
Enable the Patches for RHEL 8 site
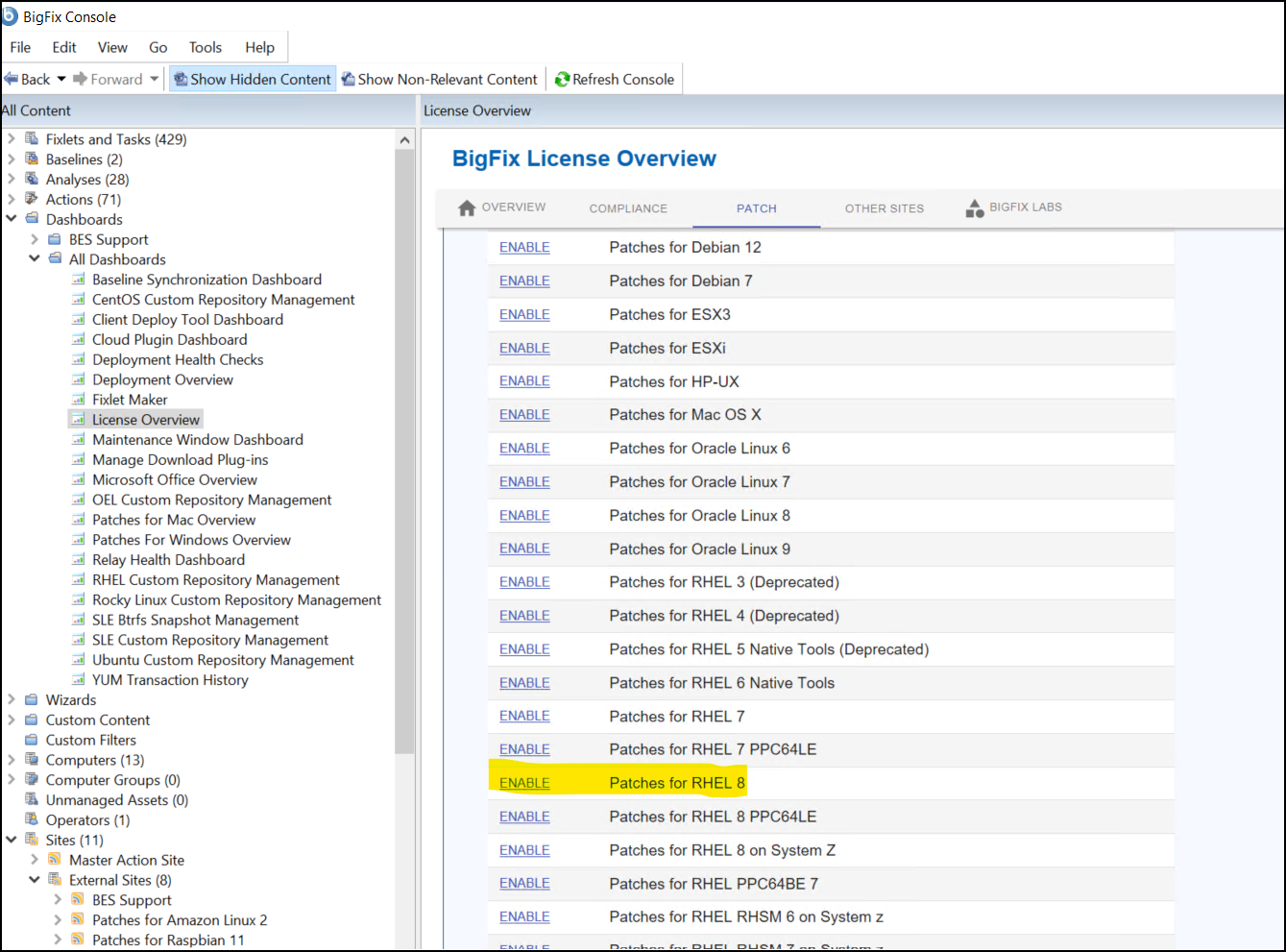click(524, 782)
